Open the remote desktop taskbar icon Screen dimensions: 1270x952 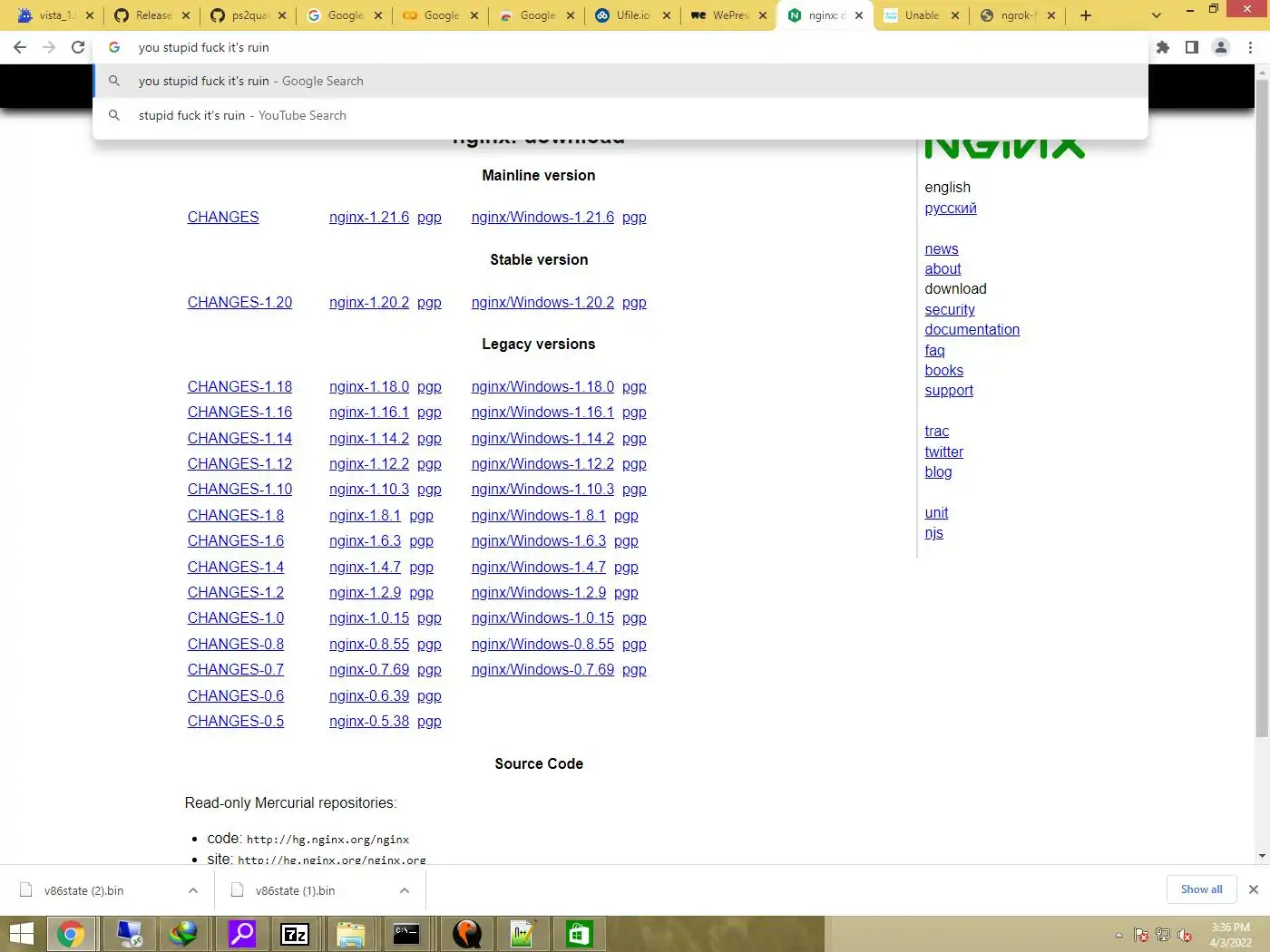pyautogui.click(x=130, y=934)
